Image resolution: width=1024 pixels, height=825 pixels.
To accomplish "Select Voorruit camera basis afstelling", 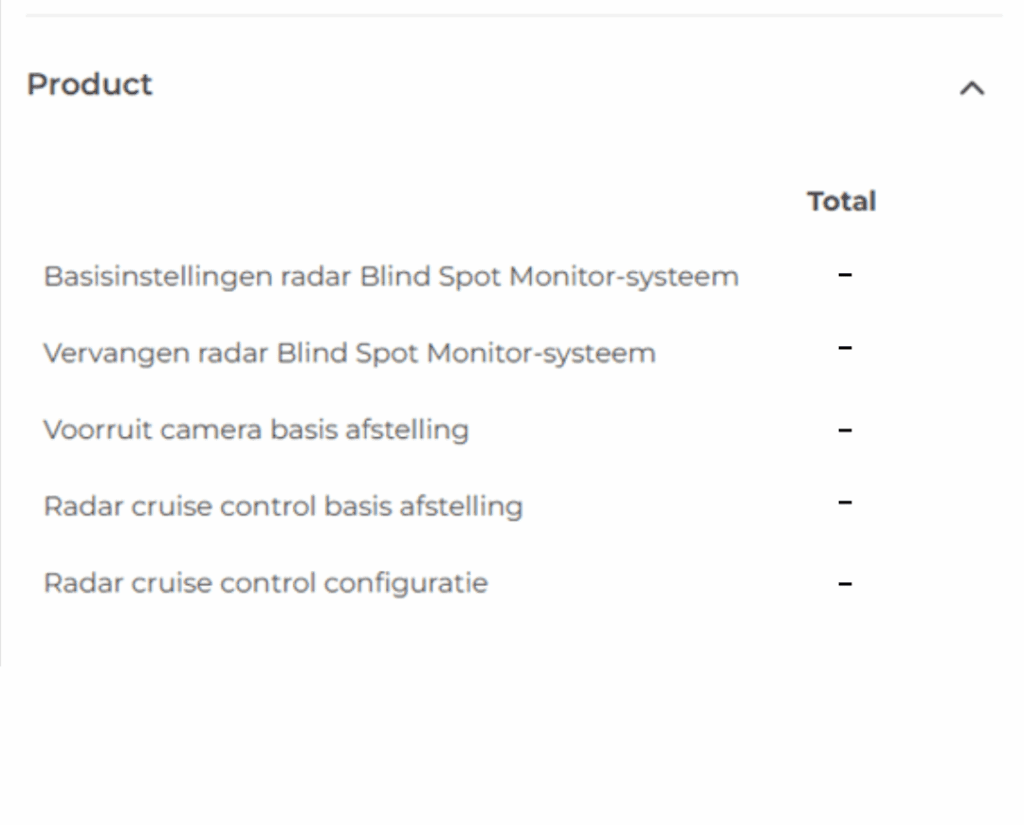I will click(256, 430).
